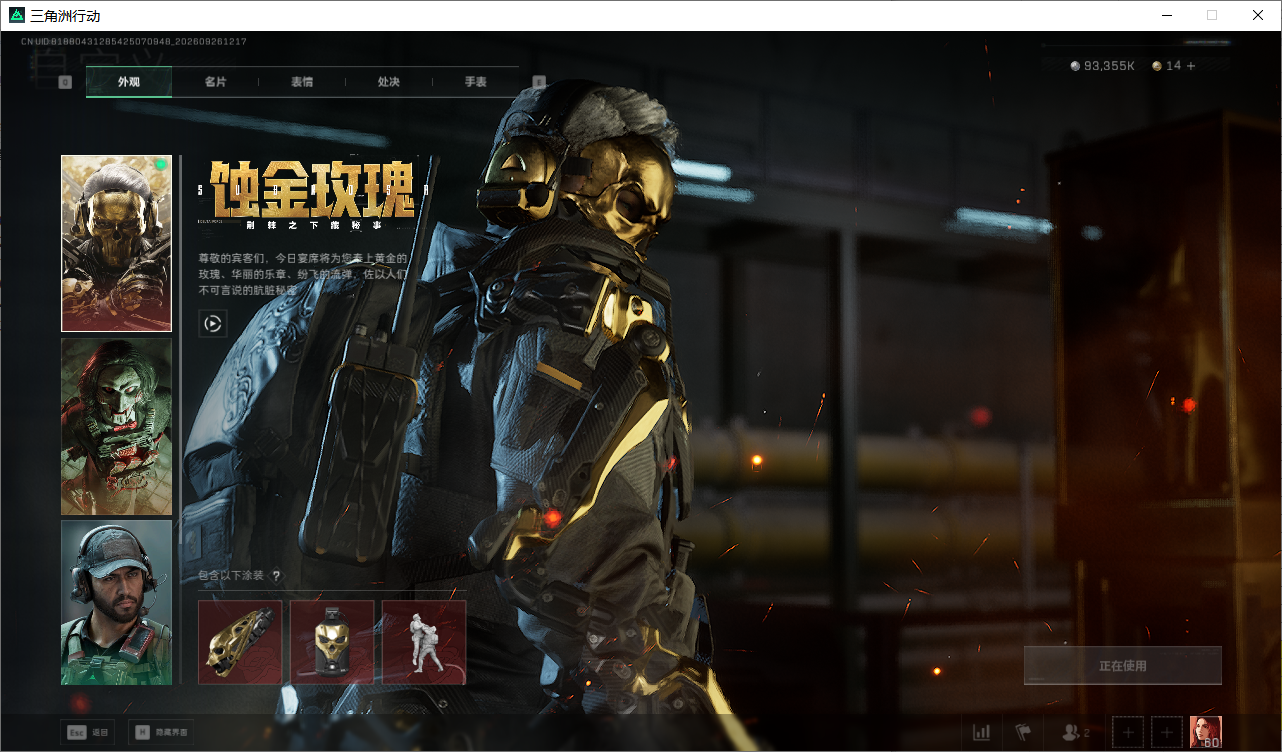Viewport: 1282px width, 752px height.
Task: Click the silver coin currency icon
Action: click(1075, 66)
